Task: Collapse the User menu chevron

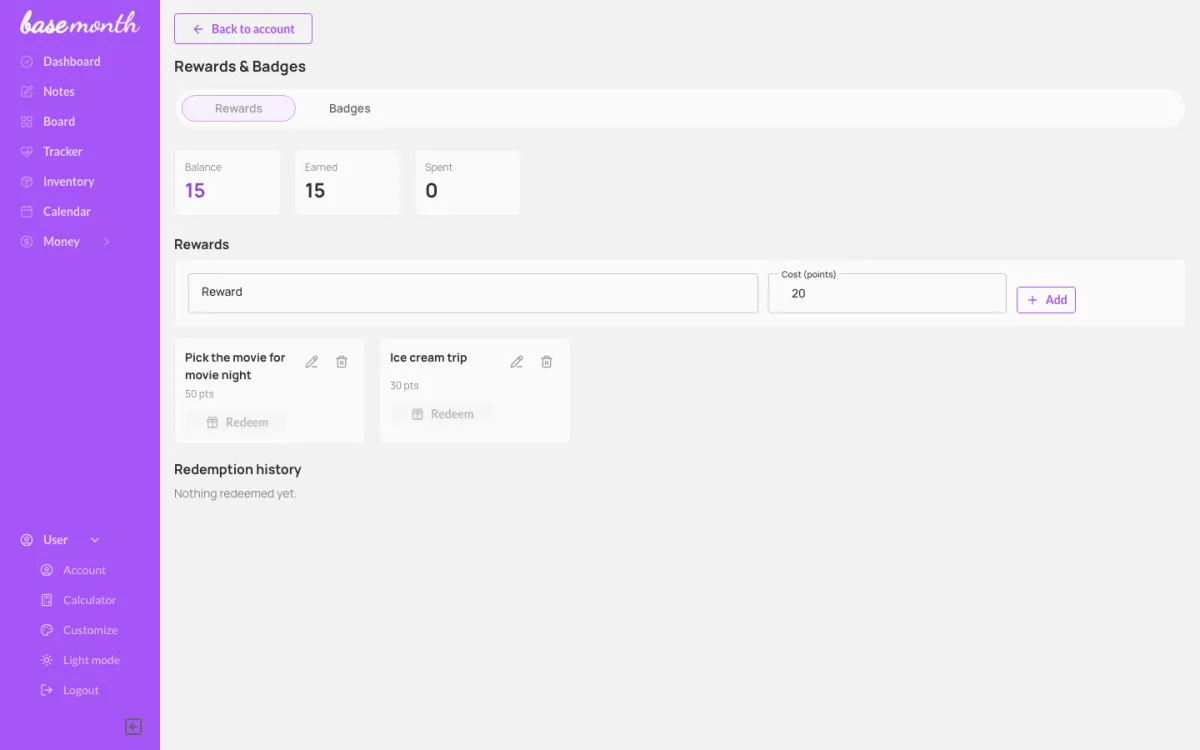Action: tap(95, 540)
